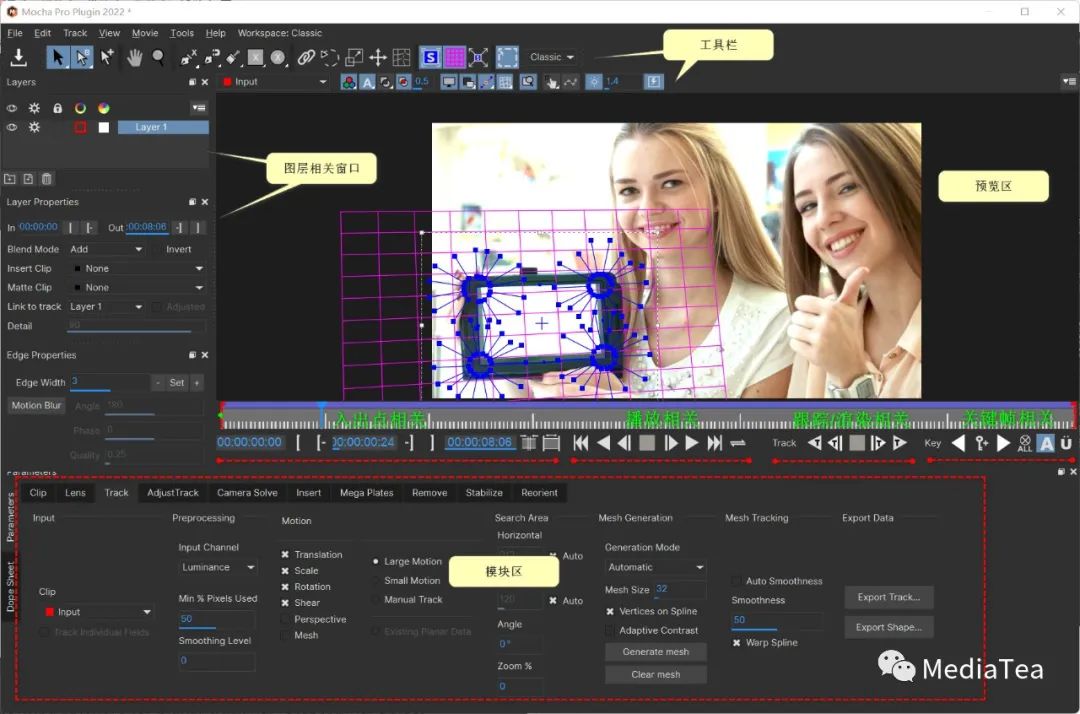Toggle the brightness view control icon

(x=594, y=82)
